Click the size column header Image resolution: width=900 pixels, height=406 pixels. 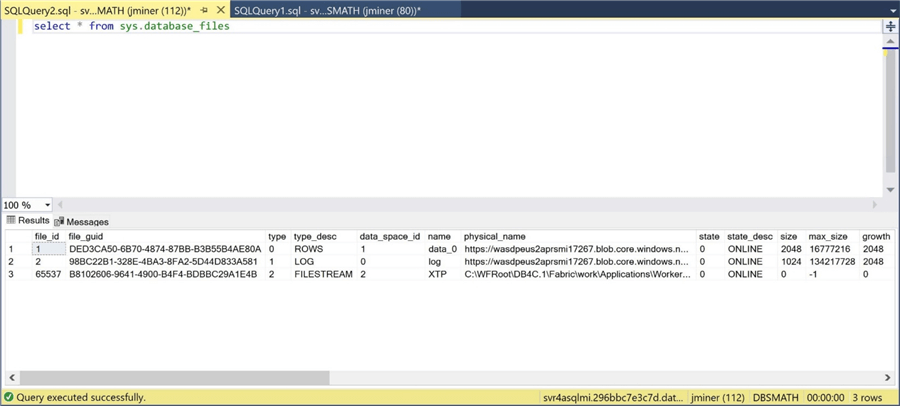pyautogui.click(x=792, y=236)
